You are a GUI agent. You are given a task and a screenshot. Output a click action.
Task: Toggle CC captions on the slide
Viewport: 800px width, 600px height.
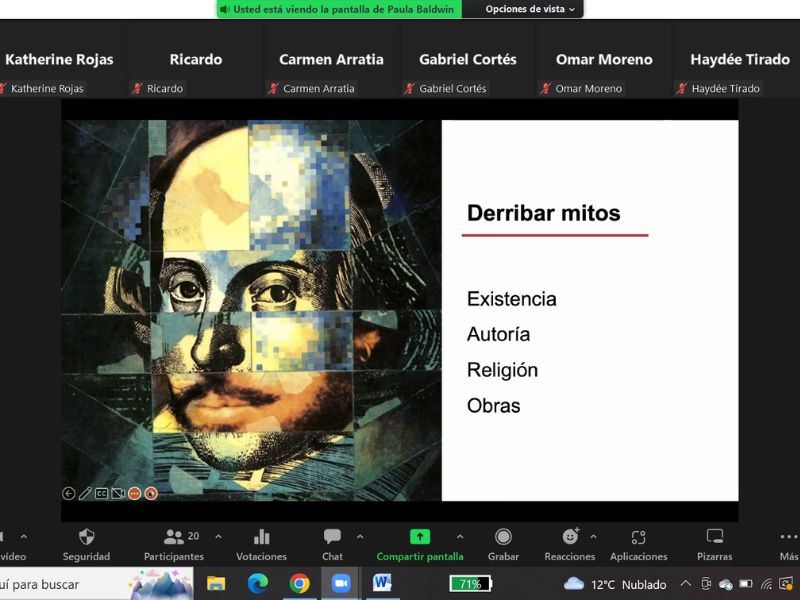pyautogui.click(x=102, y=493)
